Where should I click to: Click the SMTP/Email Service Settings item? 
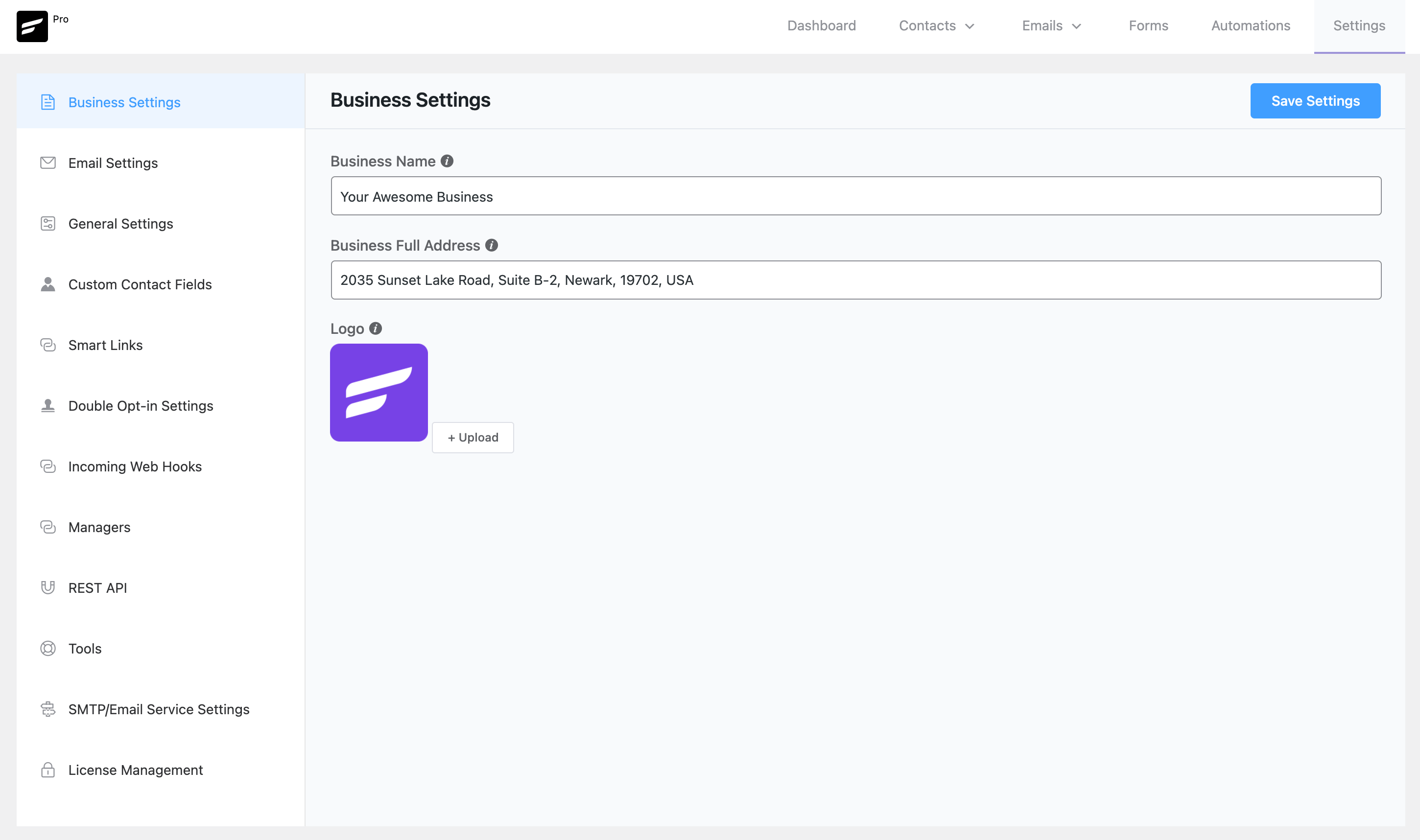click(x=159, y=709)
